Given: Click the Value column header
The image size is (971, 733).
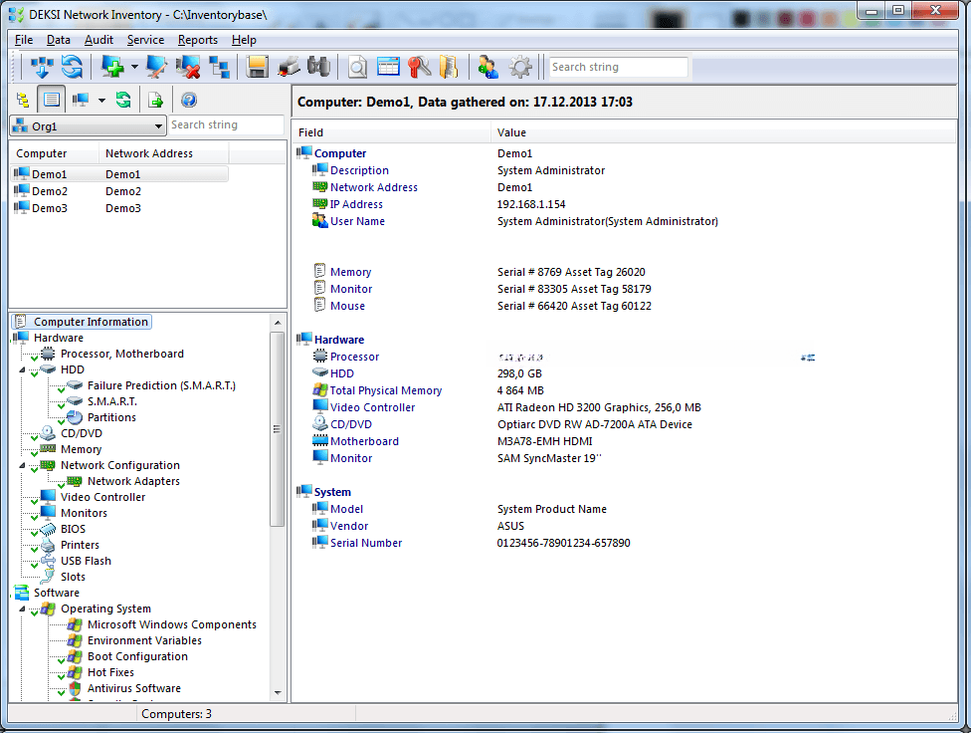Looking at the screenshot, I should 723,132.
